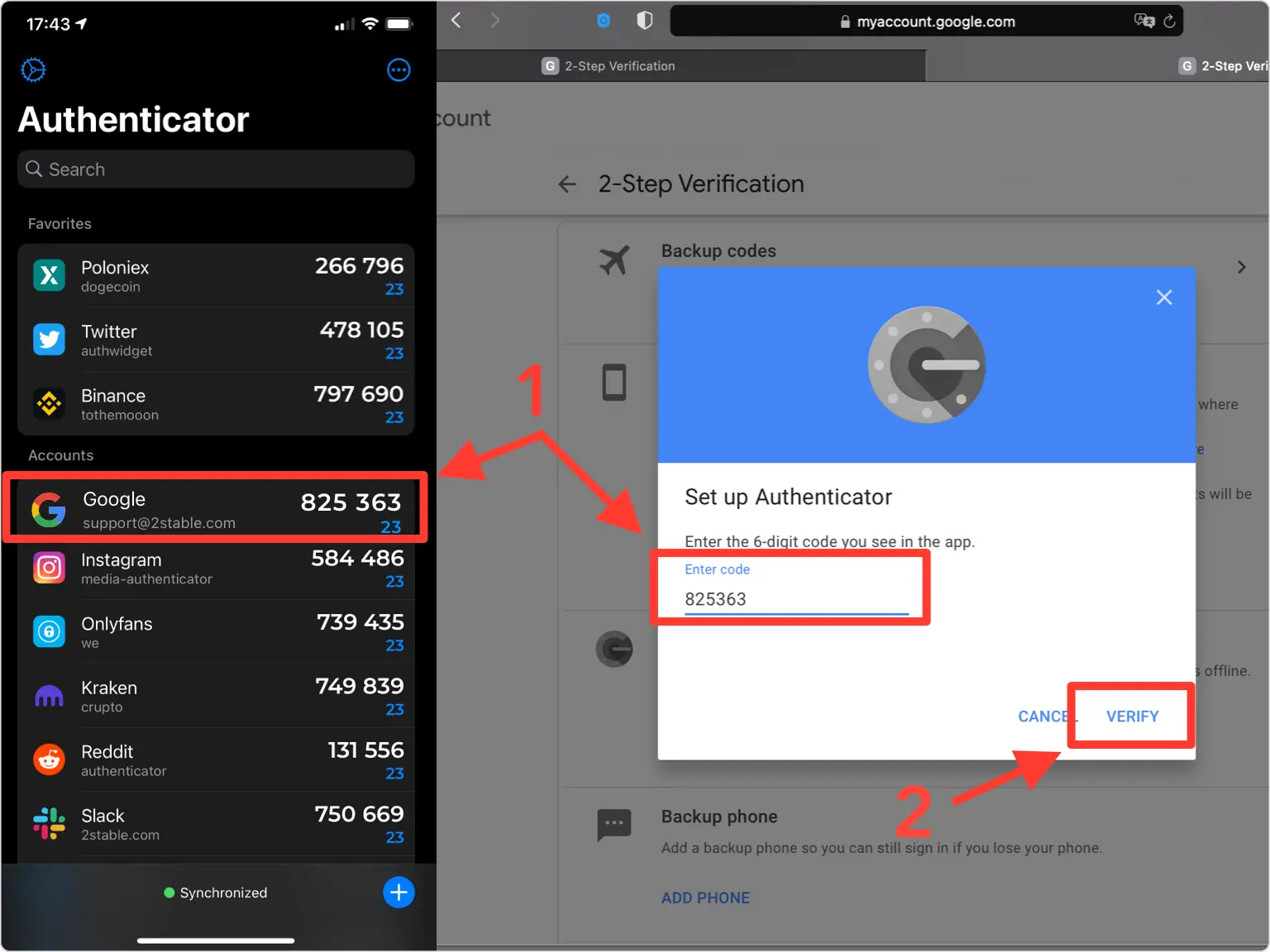This screenshot has height=952, width=1270.
Task: Copy Twitter code 478 105
Action: (x=361, y=330)
